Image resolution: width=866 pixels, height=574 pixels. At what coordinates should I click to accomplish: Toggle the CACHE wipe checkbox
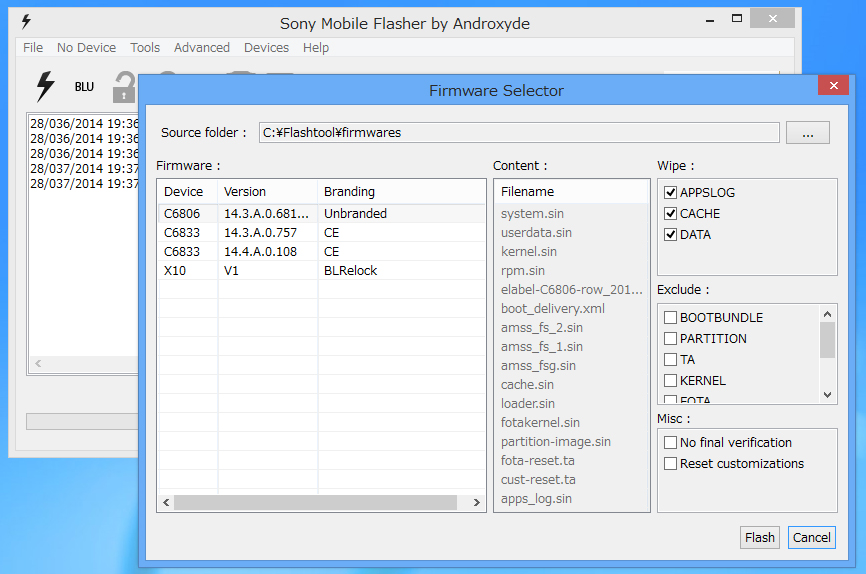click(x=671, y=214)
